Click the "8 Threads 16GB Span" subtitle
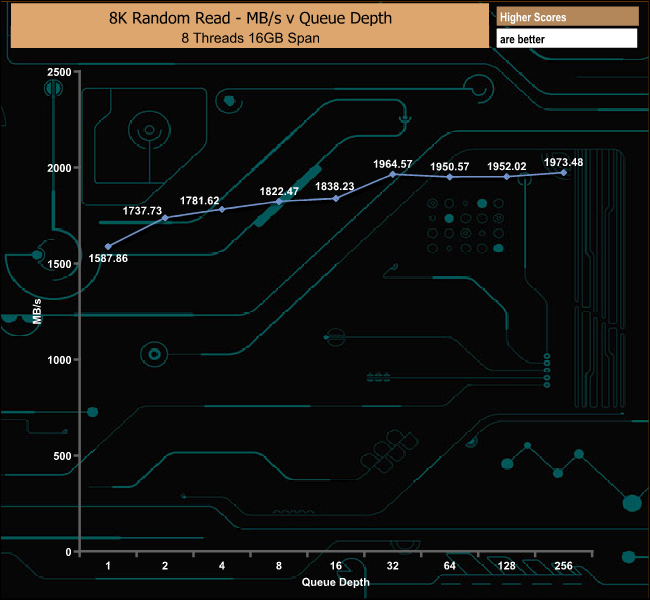Image resolution: width=650 pixels, height=600 pixels. pyautogui.click(x=249, y=36)
